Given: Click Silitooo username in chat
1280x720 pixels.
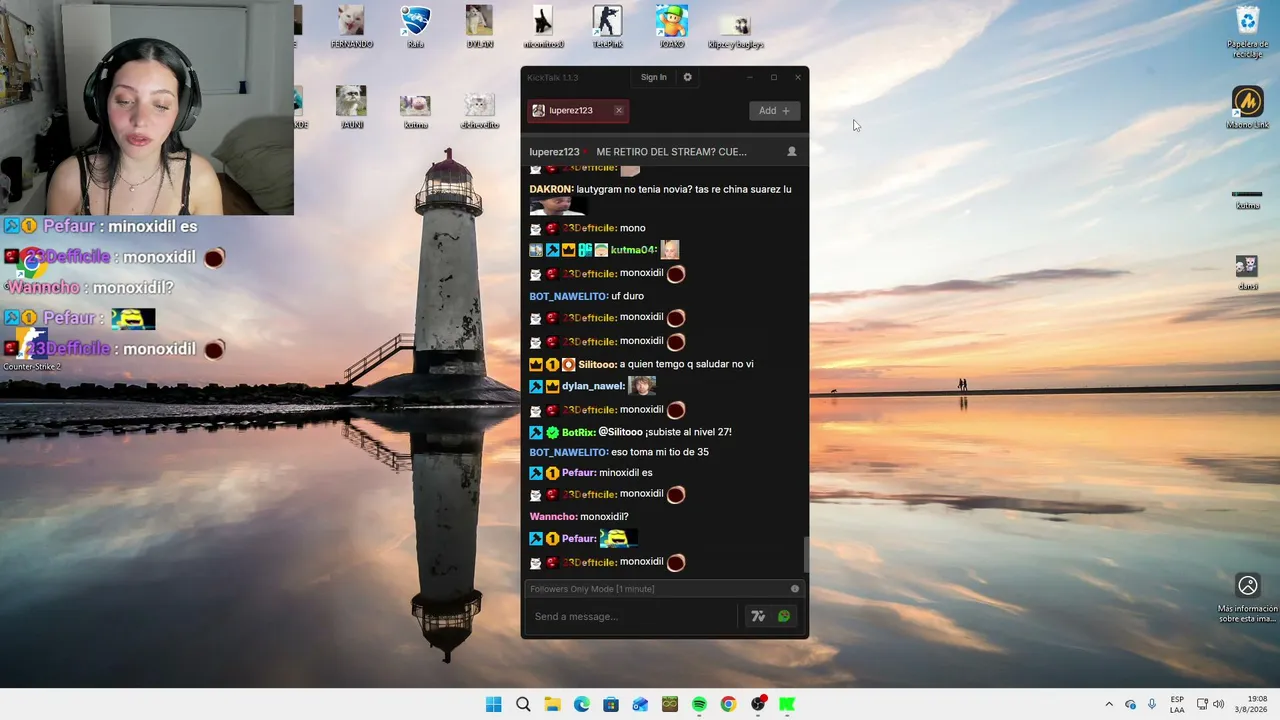Looking at the screenshot, I should tap(598, 364).
